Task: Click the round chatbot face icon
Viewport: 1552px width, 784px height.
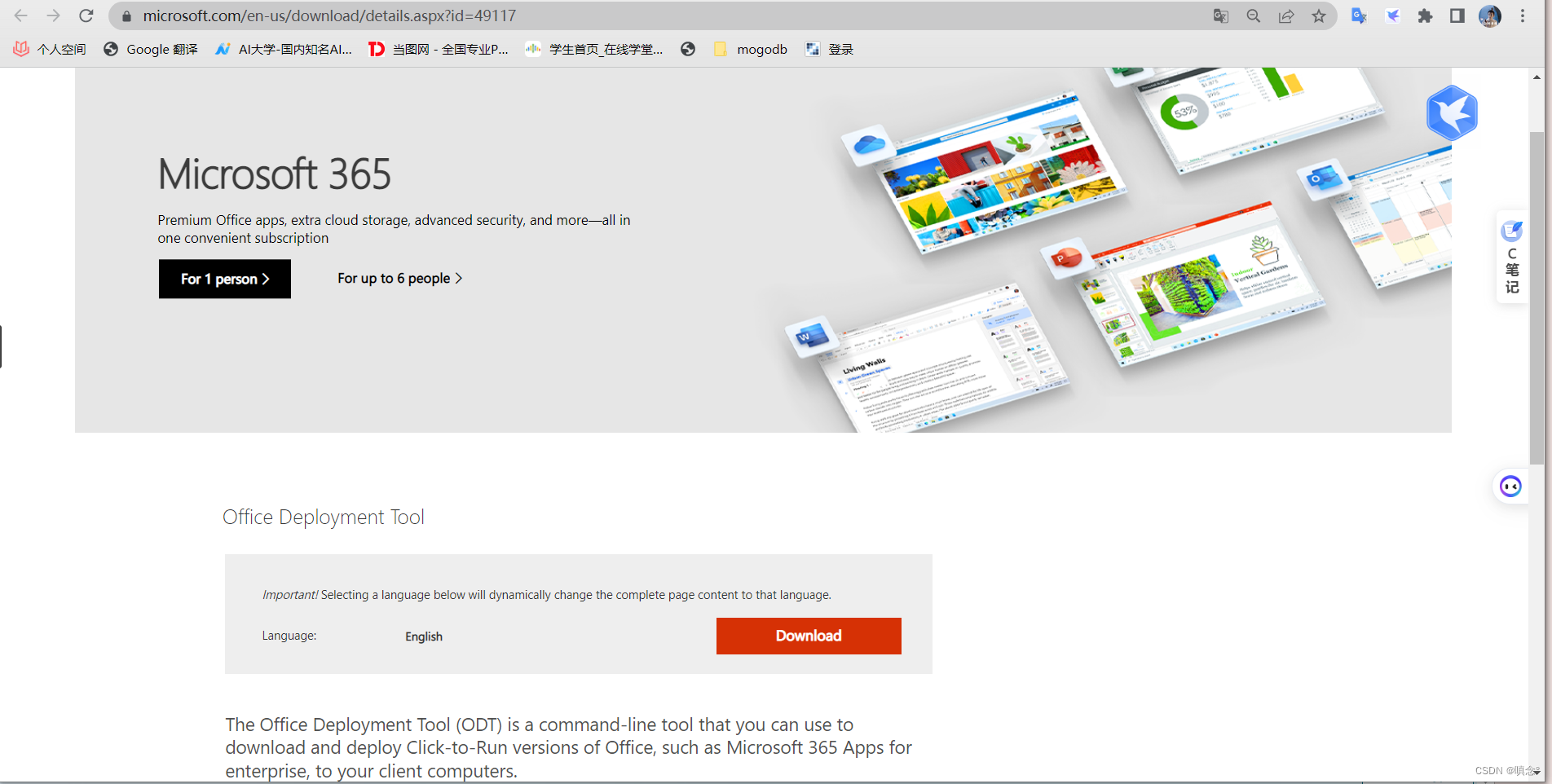Action: [x=1510, y=487]
